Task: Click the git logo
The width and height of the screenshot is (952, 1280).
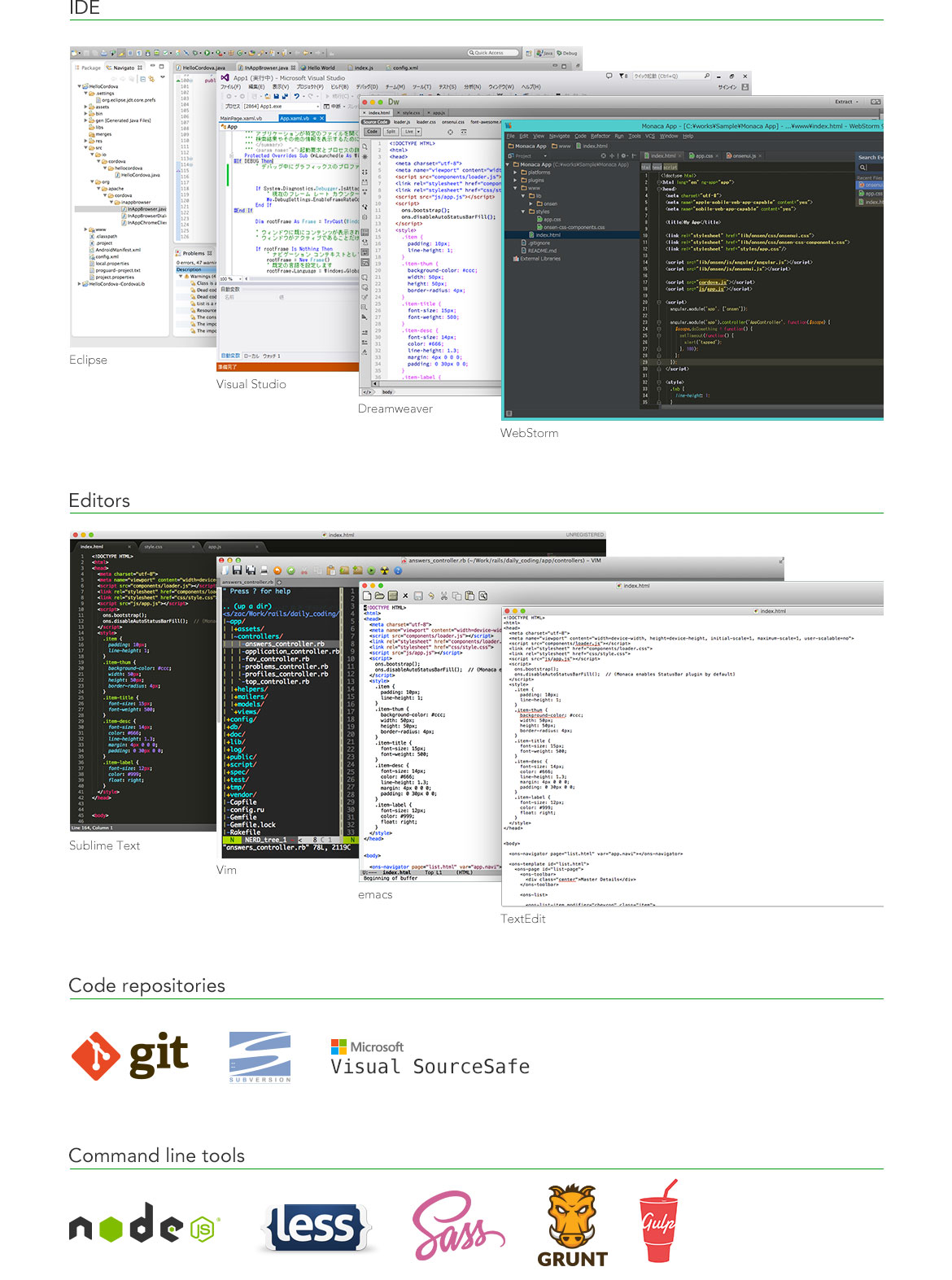Action: click(130, 1055)
